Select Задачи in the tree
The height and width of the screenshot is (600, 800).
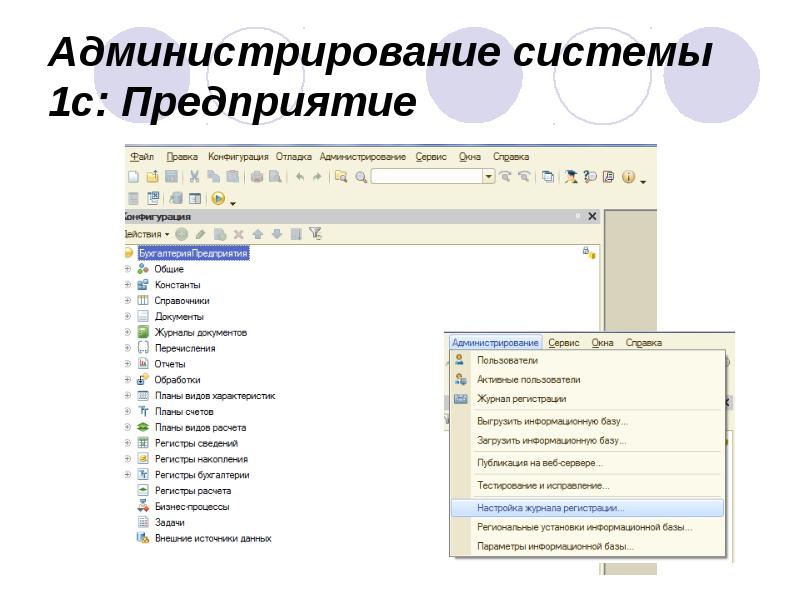click(x=169, y=522)
